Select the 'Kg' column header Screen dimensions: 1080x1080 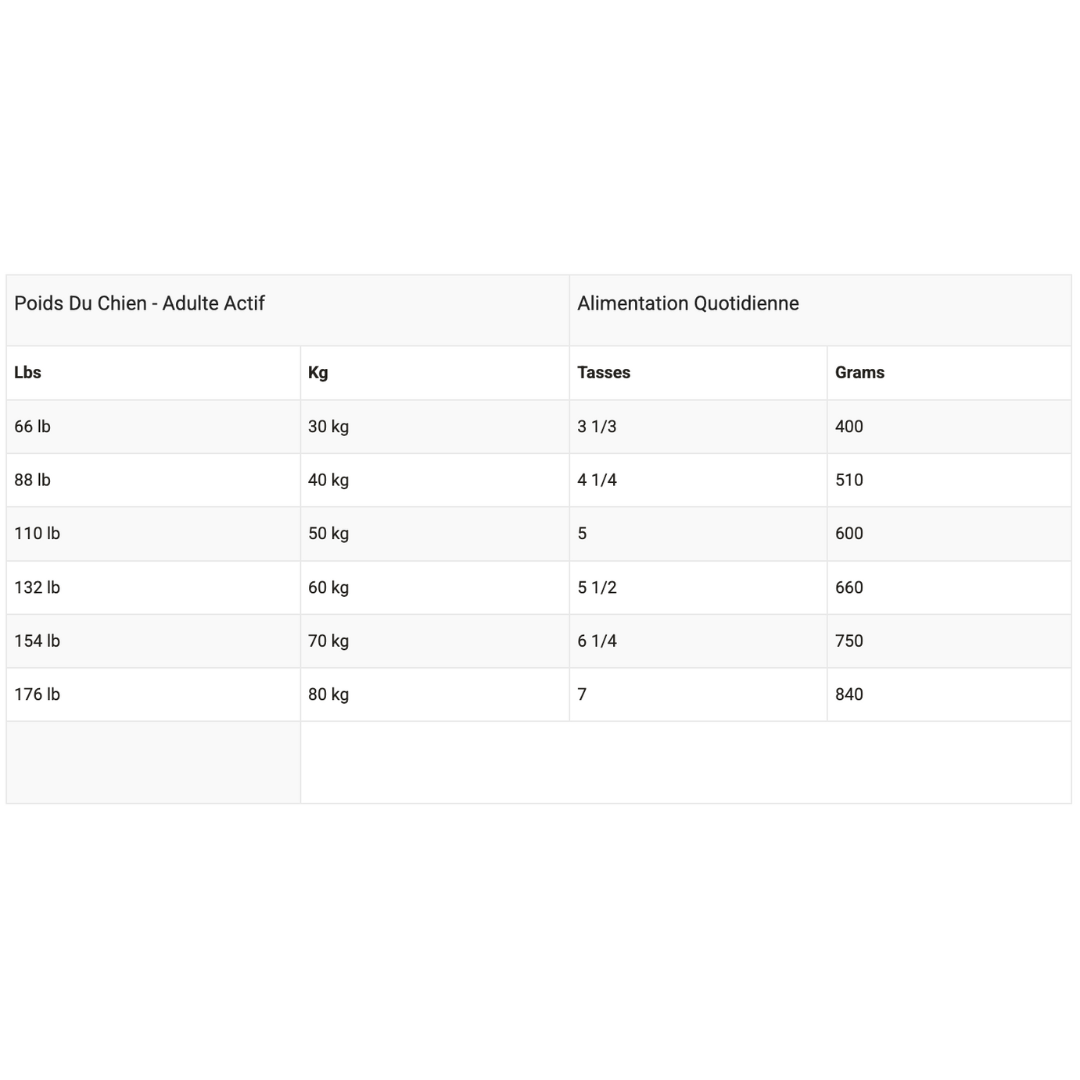pyautogui.click(x=435, y=373)
